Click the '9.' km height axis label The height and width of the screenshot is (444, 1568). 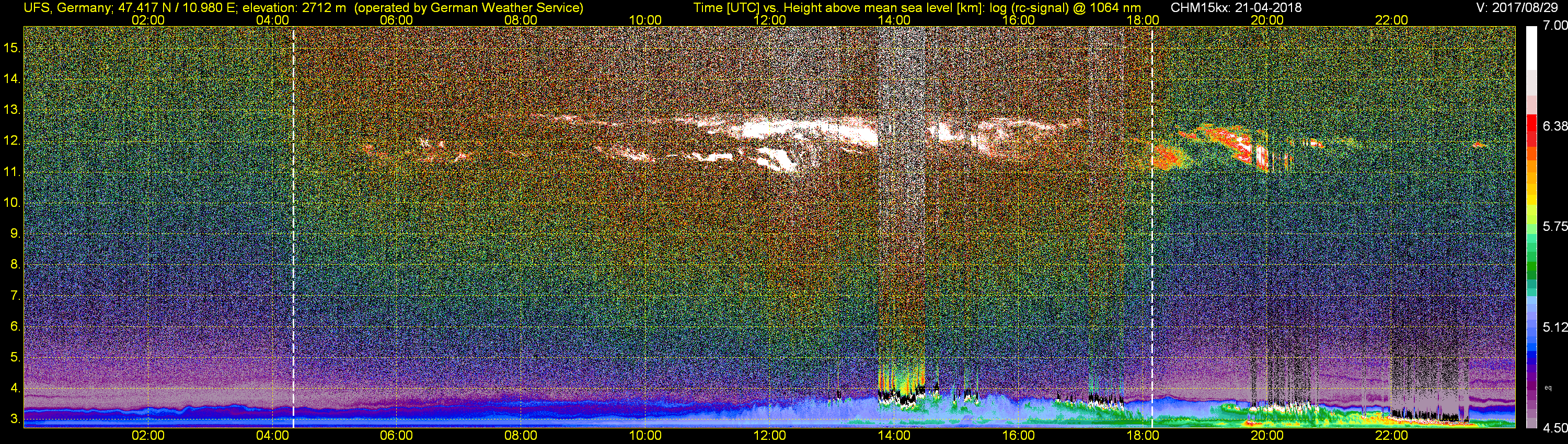pos(16,233)
